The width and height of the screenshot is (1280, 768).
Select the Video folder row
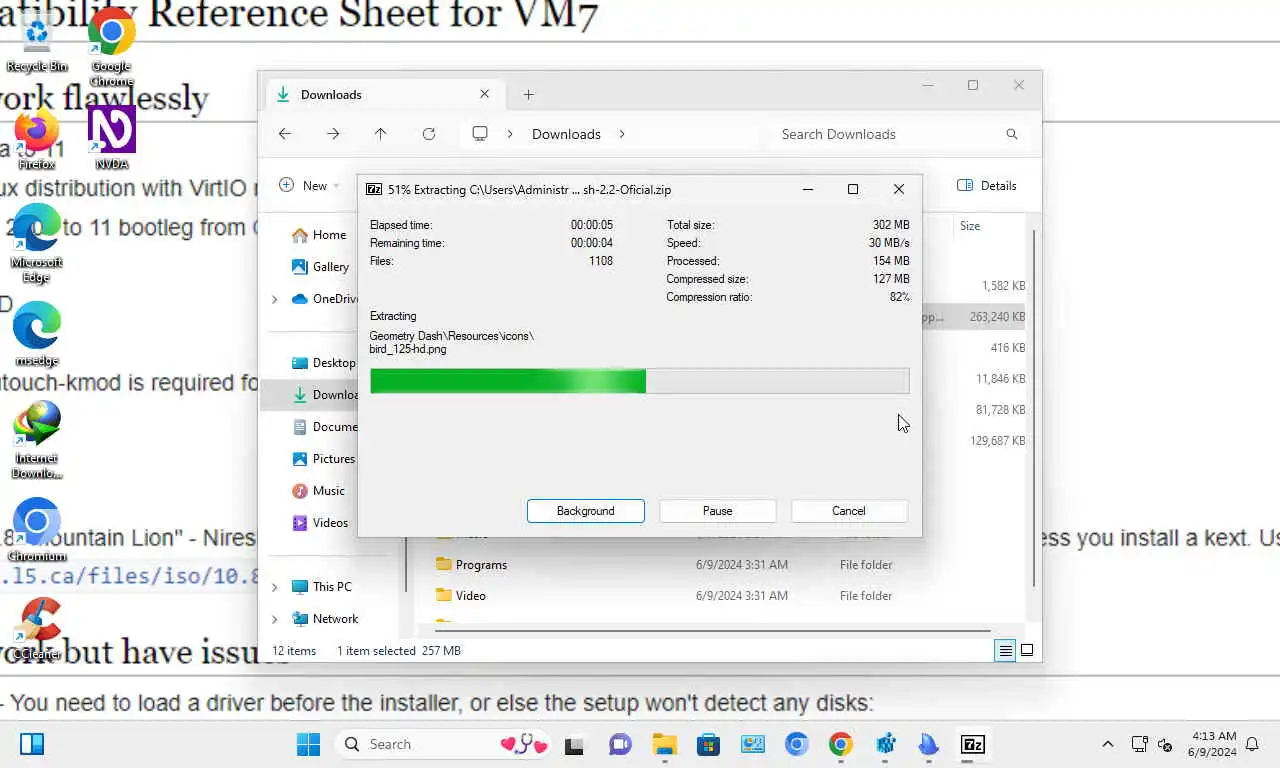pyautogui.click(x=725, y=596)
